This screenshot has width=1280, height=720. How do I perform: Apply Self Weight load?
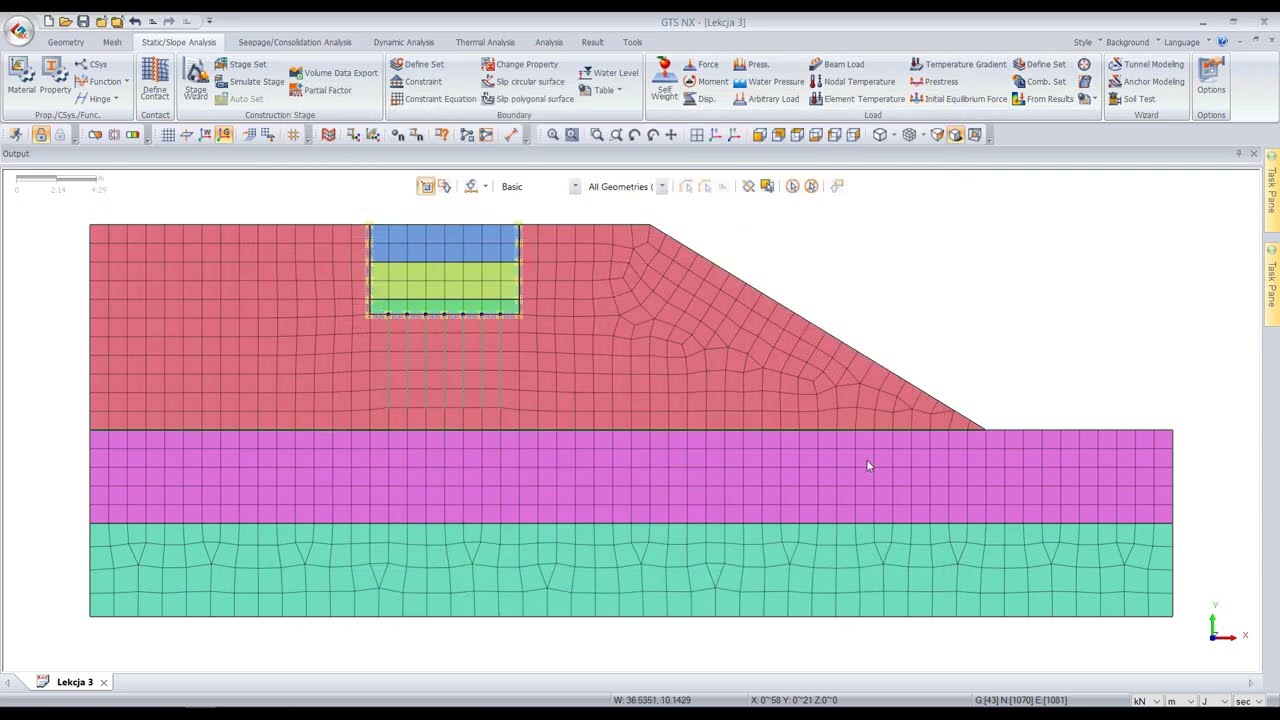click(x=664, y=79)
